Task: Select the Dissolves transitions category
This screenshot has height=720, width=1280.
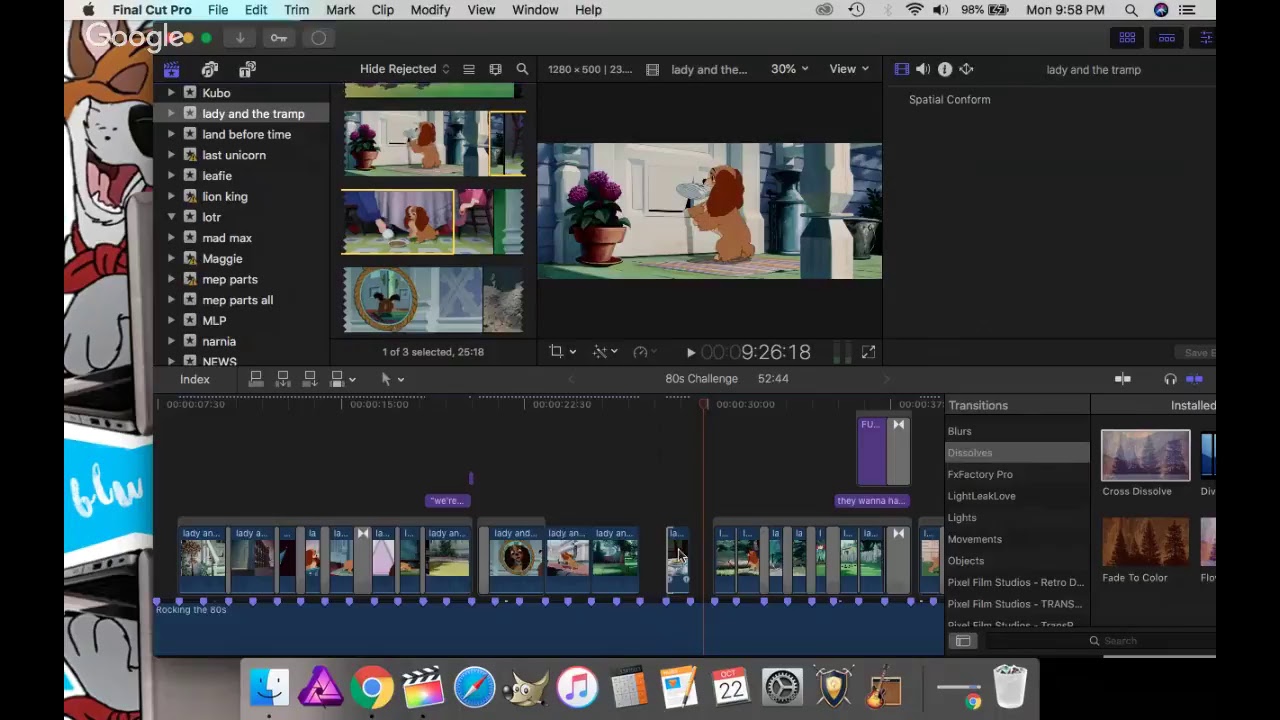Action: pos(1017,453)
